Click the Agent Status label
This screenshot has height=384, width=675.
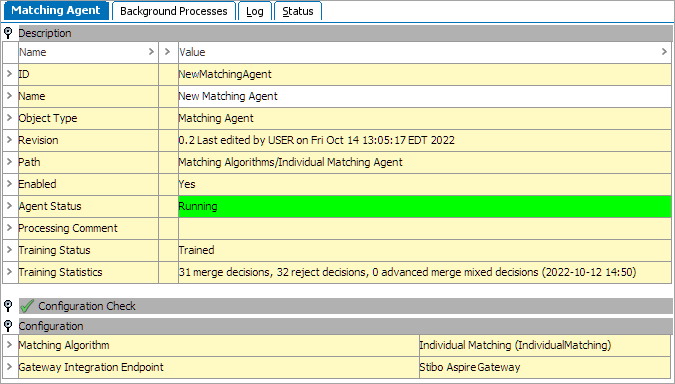(x=50, y=206)
